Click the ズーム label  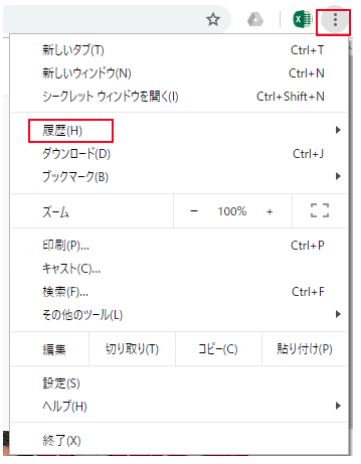point(56,212)
